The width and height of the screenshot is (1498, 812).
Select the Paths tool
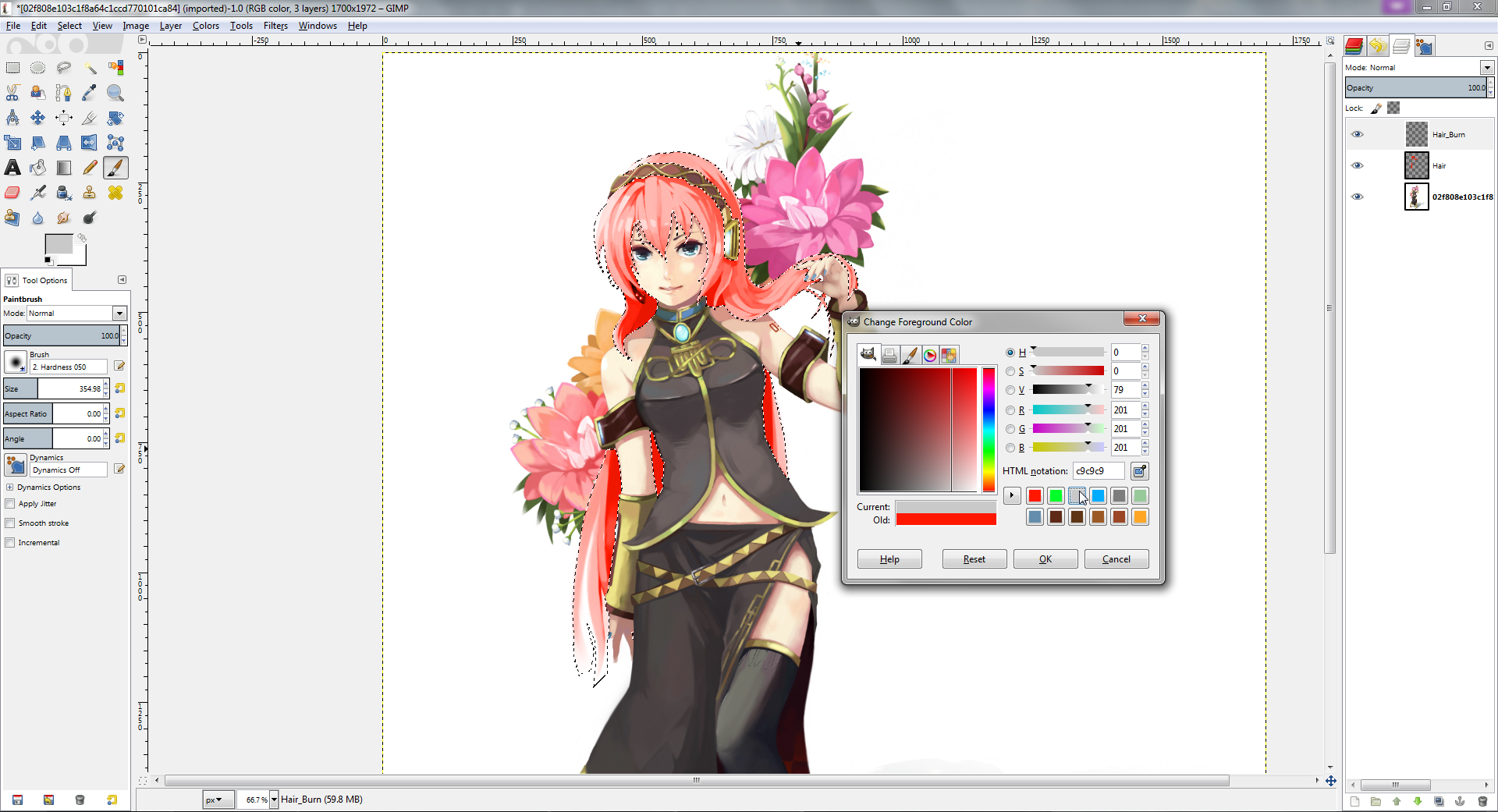pyautogui.click(x=64, y=93)
